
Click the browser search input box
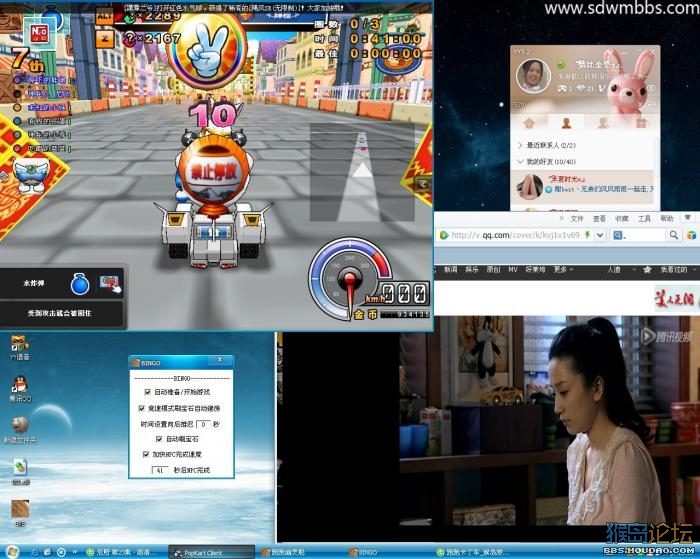point(646,235)
